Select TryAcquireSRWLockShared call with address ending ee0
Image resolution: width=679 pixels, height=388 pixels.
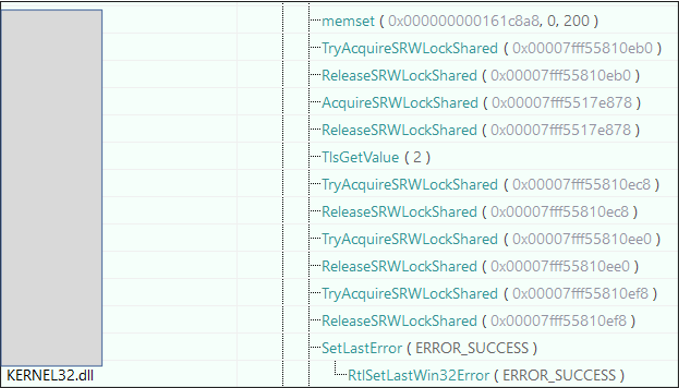pos(491,239)
